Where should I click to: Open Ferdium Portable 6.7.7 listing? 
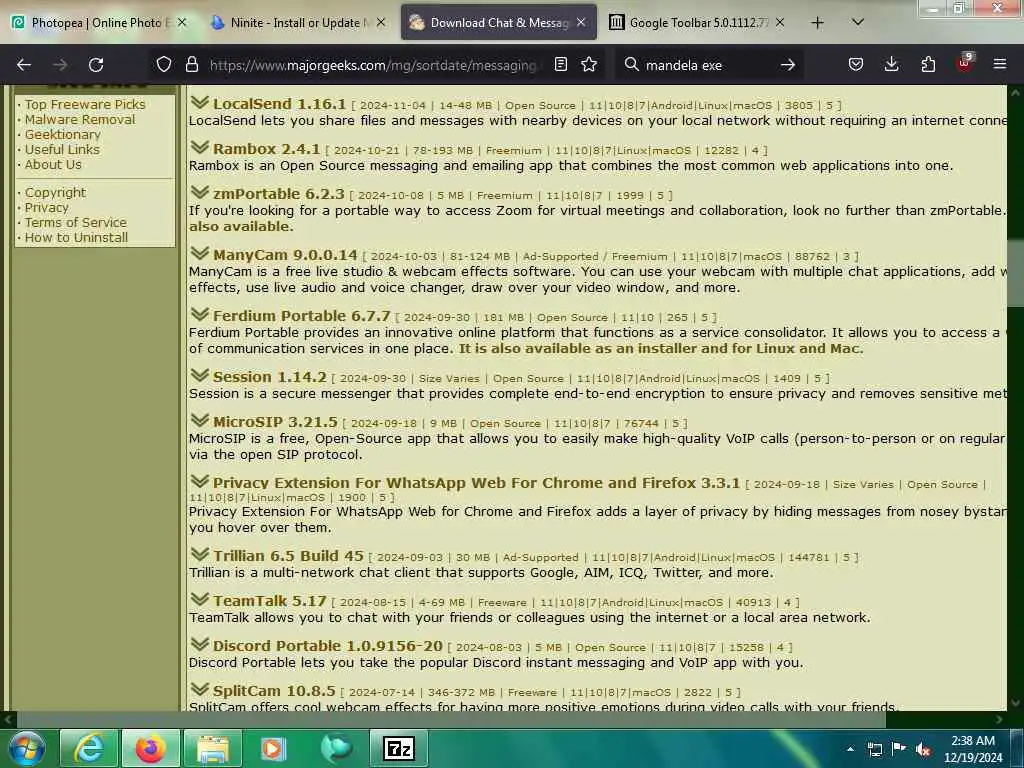(x=301, y=315)
